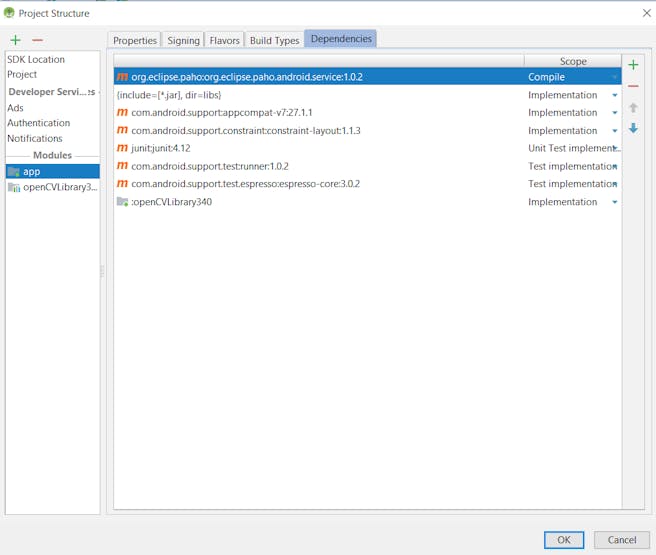Select {include=[*.jar], dir=libs} dependency row
The width and height of the screenshot is (656, 555).
tap(367, 95)
